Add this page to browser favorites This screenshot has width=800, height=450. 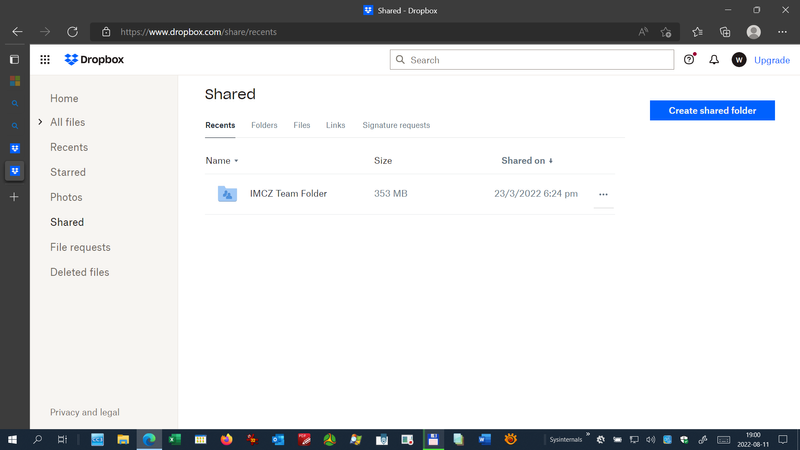click(x=667, y=32)
